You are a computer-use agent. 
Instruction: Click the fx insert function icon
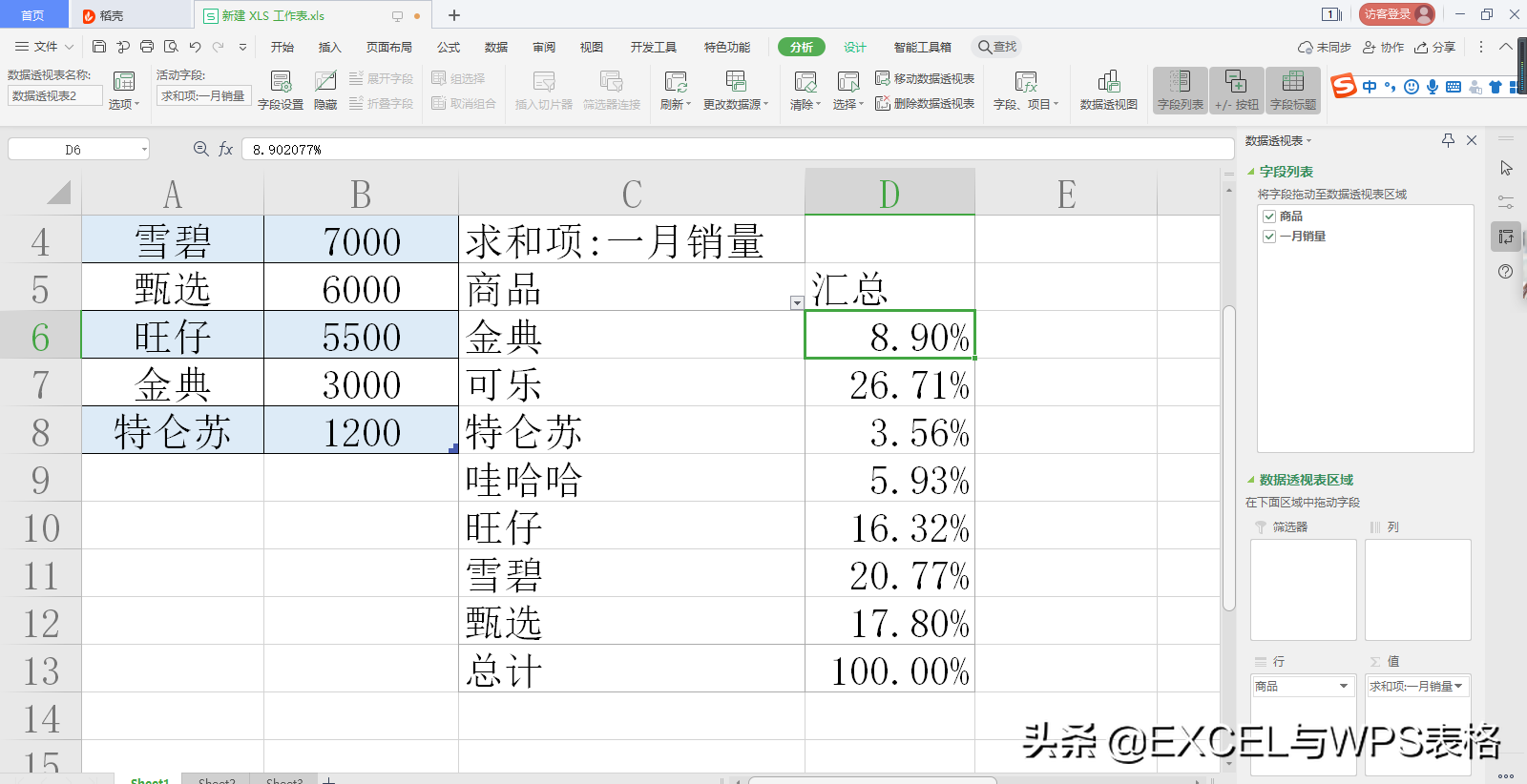point(226,149)
